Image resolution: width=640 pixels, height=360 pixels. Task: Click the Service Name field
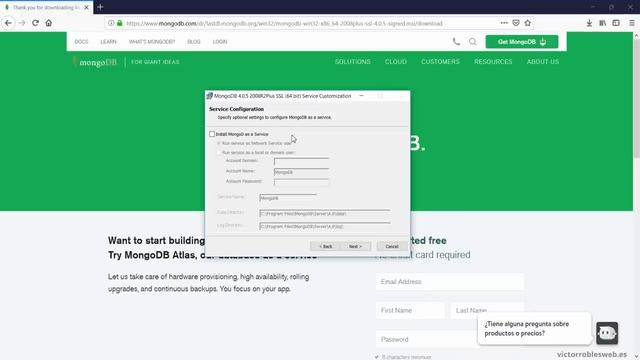tap(288, 198)
